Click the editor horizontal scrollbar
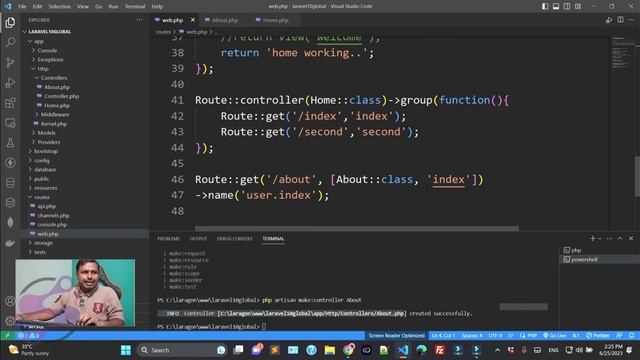This screenshot has height=360, width=640. [357, 229]
